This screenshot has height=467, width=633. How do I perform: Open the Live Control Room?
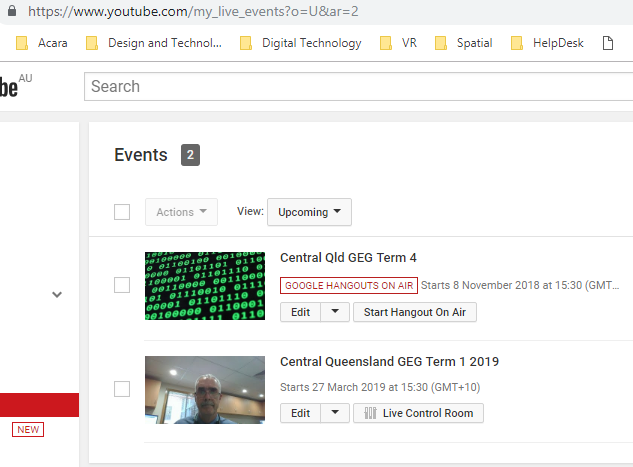pos(418,413)
